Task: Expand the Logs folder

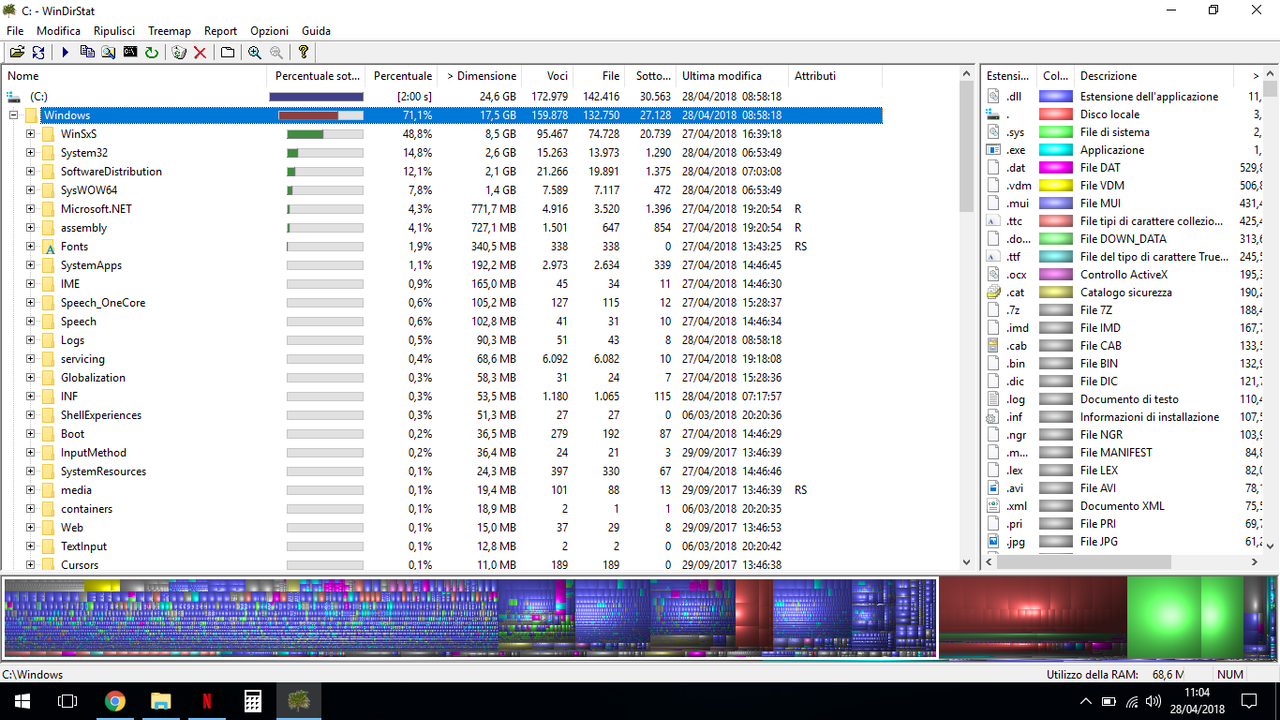Action: click(31, 340)
